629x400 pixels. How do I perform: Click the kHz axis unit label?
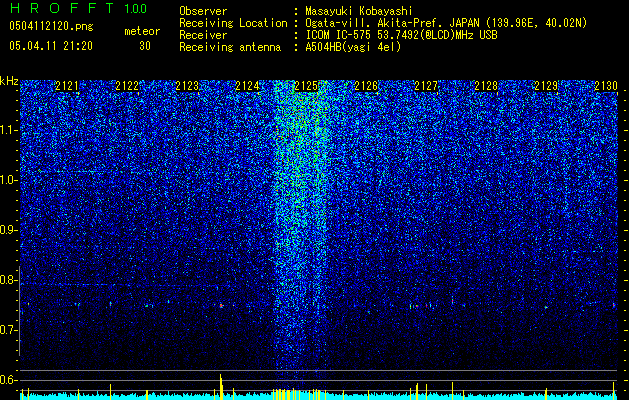point(9,81)
